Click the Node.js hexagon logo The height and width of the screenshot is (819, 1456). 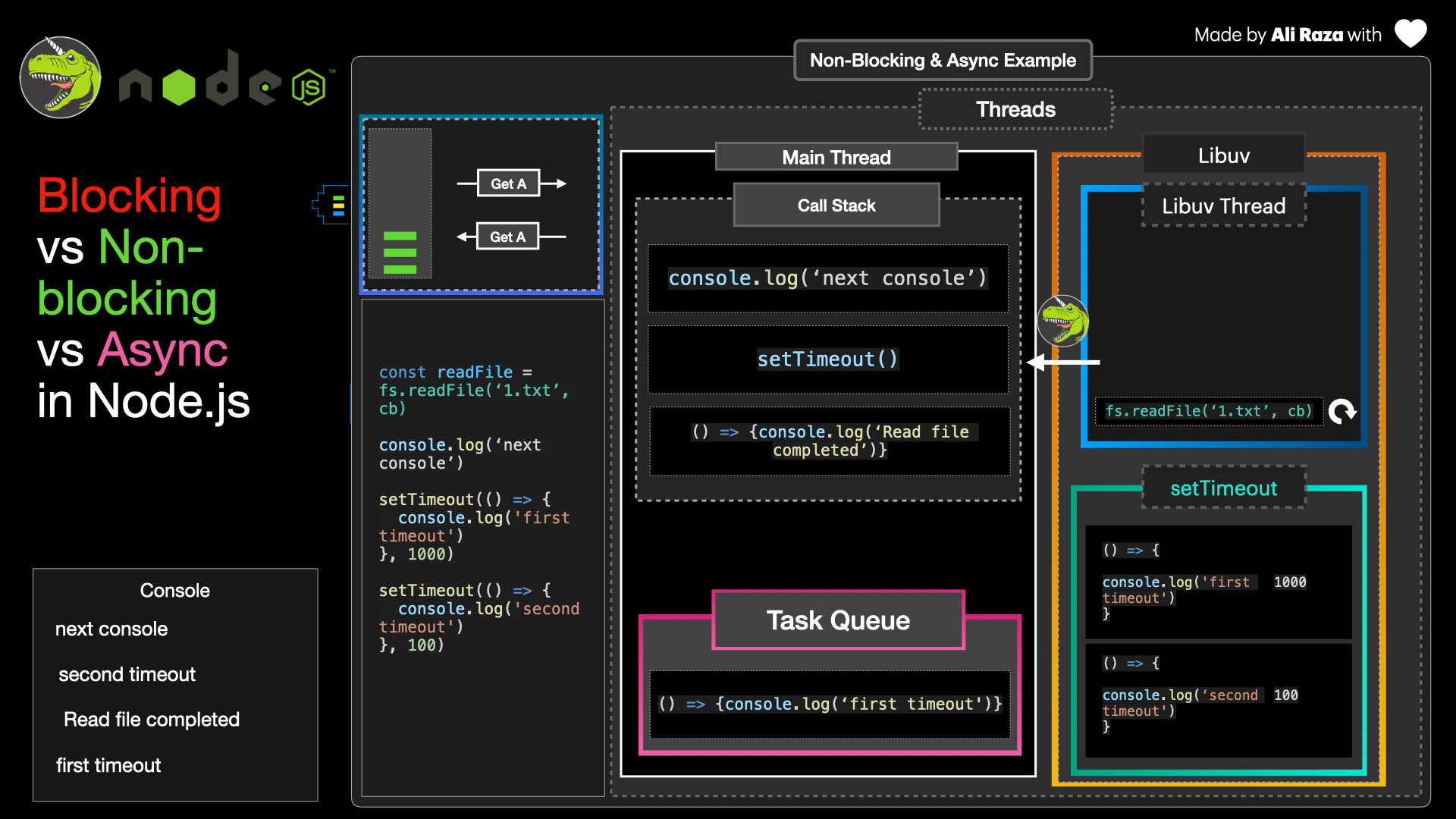[308, 87]
